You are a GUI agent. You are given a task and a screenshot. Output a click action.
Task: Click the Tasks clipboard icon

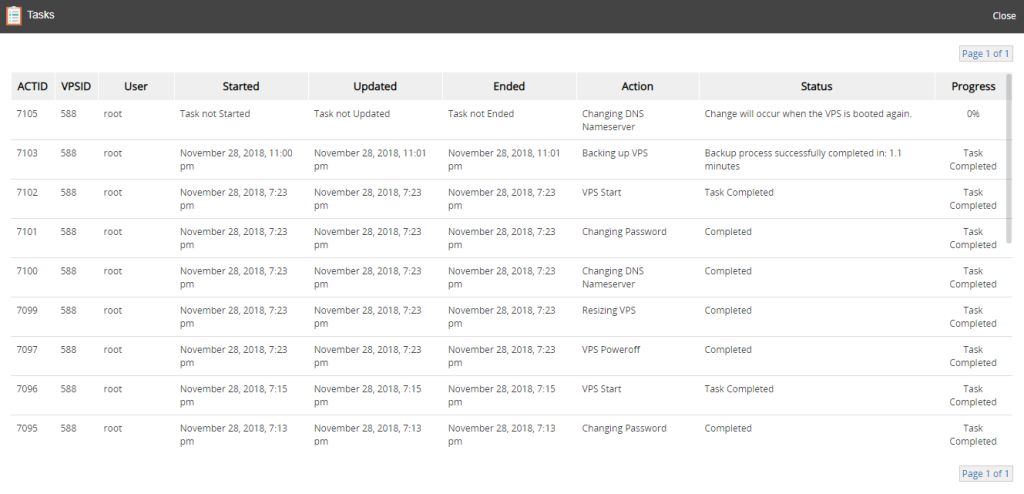tap(14, 16)
